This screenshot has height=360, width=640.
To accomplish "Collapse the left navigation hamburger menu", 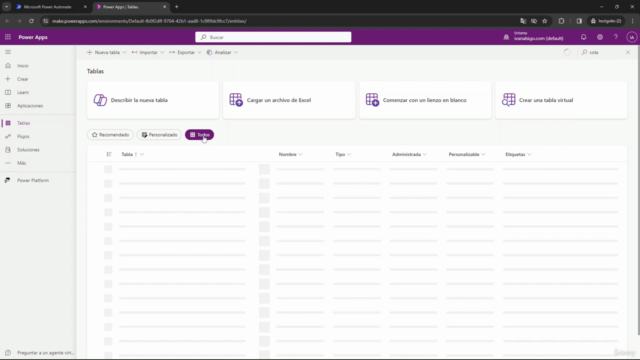I will pos(8,52).
